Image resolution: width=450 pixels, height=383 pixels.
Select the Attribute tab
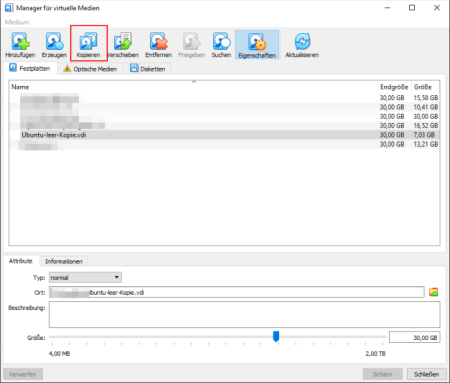click(x=21, y=261)
